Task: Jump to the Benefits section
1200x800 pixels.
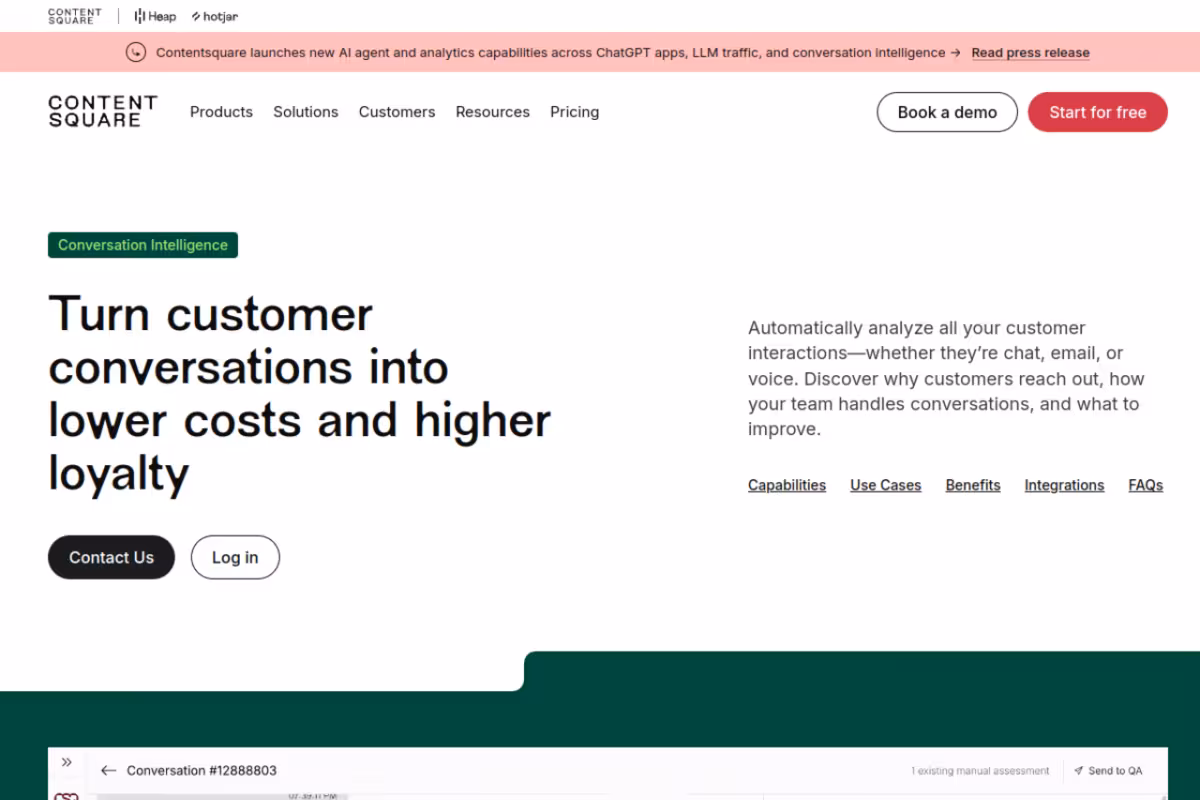Action: coord(973,485)
